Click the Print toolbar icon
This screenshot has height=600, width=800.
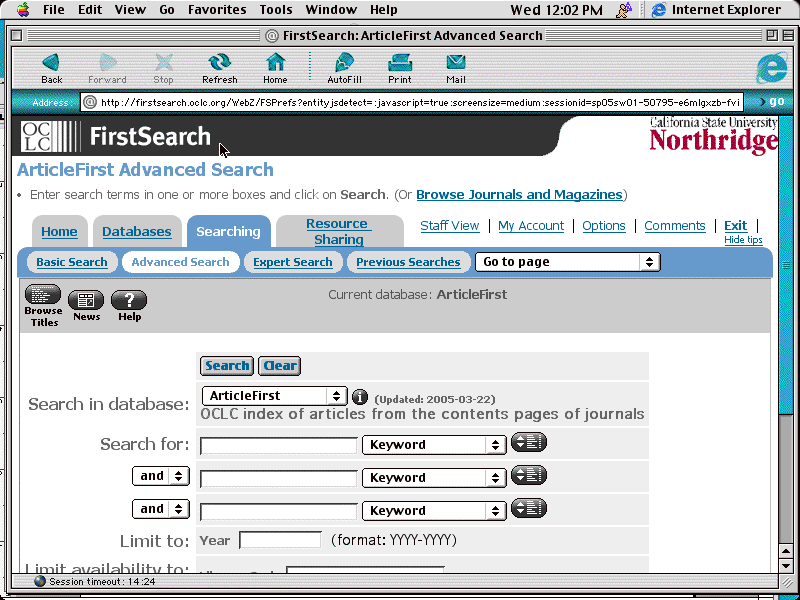[x=399, y=68]
